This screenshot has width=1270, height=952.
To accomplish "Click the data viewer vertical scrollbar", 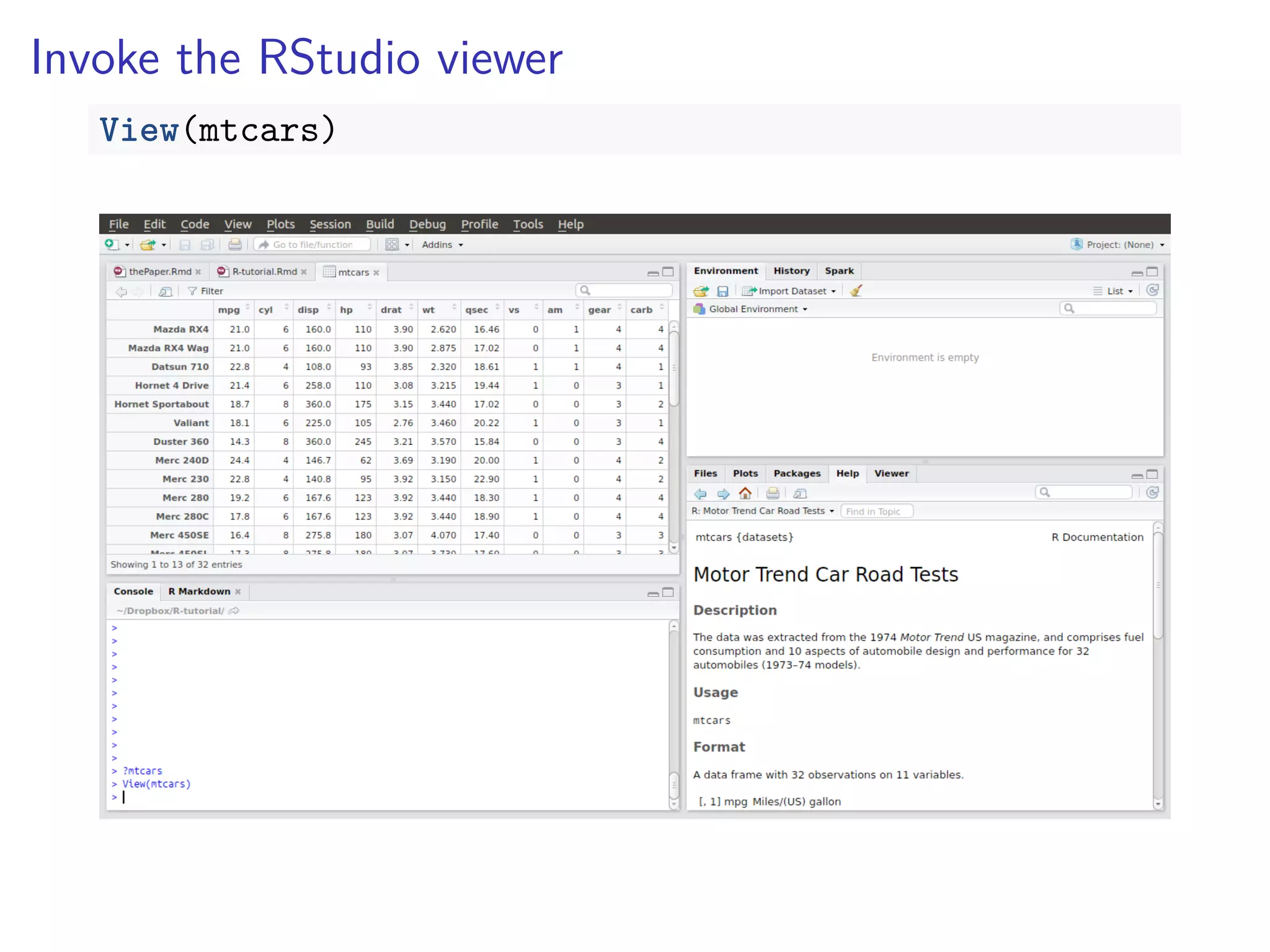I will 674,436.
